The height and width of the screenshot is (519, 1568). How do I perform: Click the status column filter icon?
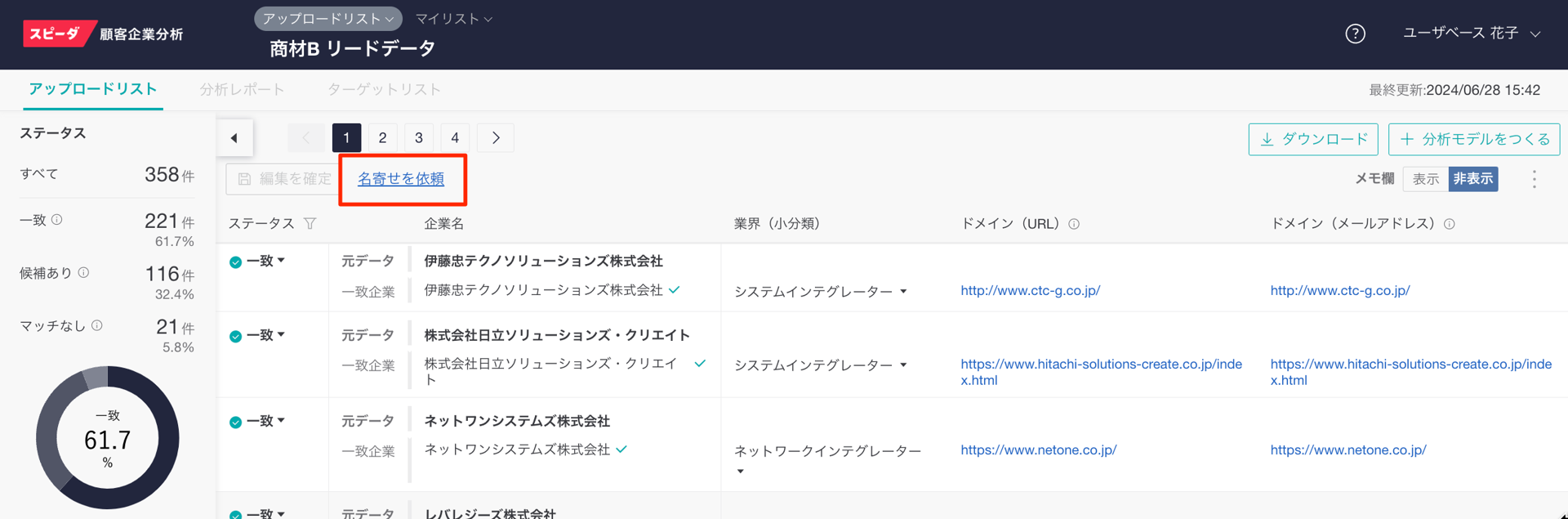coord(310,224)
